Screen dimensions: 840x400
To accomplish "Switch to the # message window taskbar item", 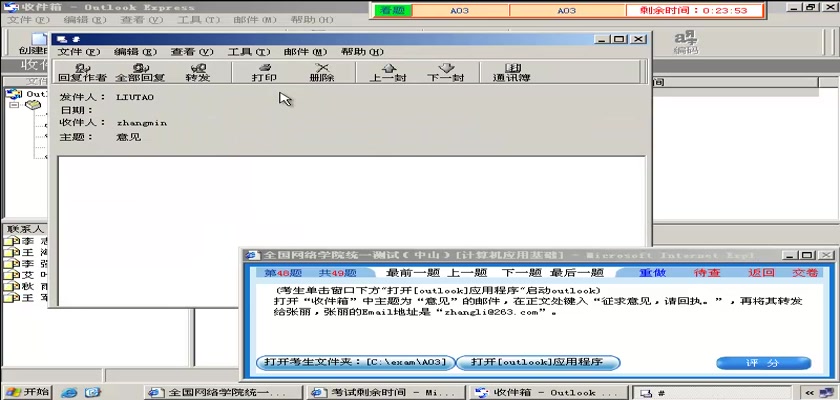I will click(711, 393).
